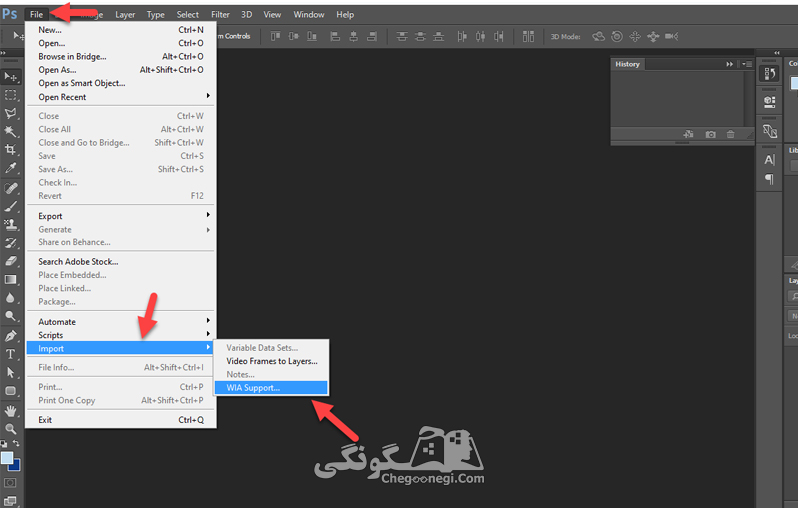Expand the Scripts submenu
Screen dimensions: 798x508
(x=121, y=335)
